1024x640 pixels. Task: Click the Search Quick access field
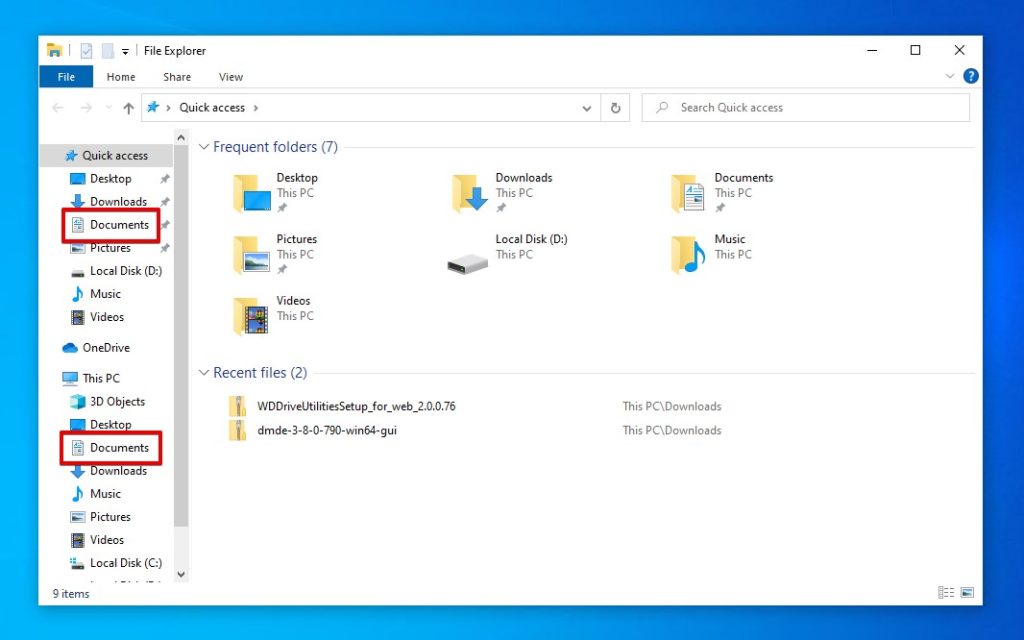(x=805, y=108)
